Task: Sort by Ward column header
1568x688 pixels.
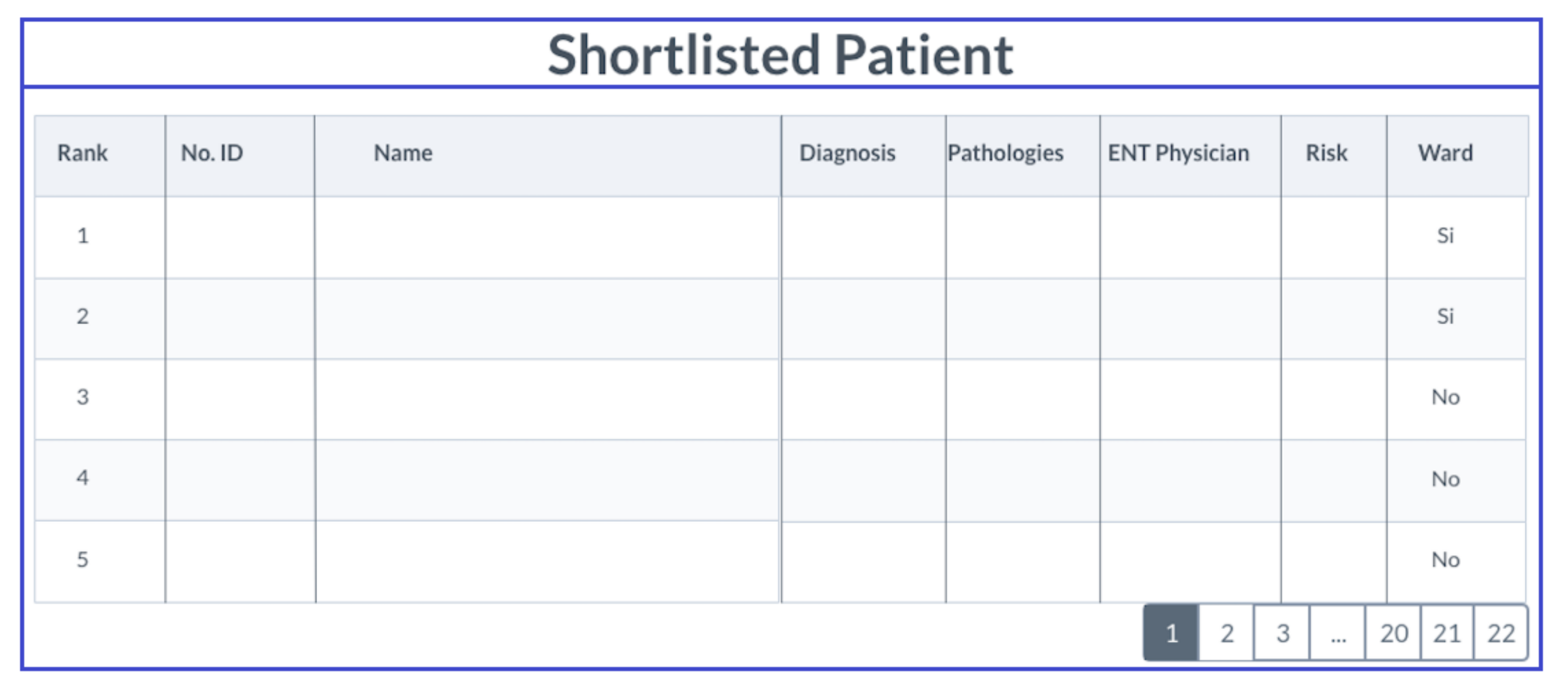Action: coord(1446,153)
